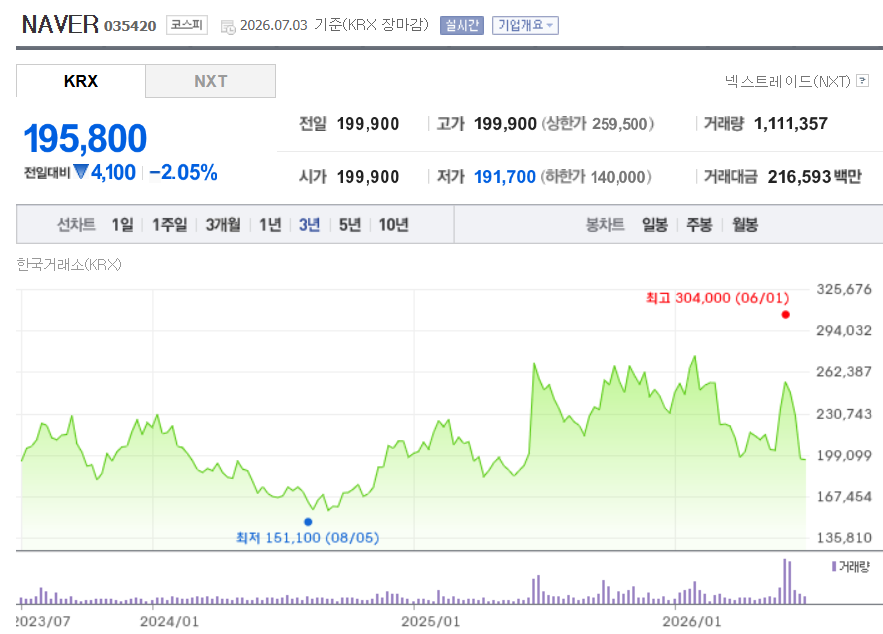The image size is (883, 634).
Task: Click the red 최고 high-point dot on the chart
Action: pyautogui.click(x=786, y=315)
